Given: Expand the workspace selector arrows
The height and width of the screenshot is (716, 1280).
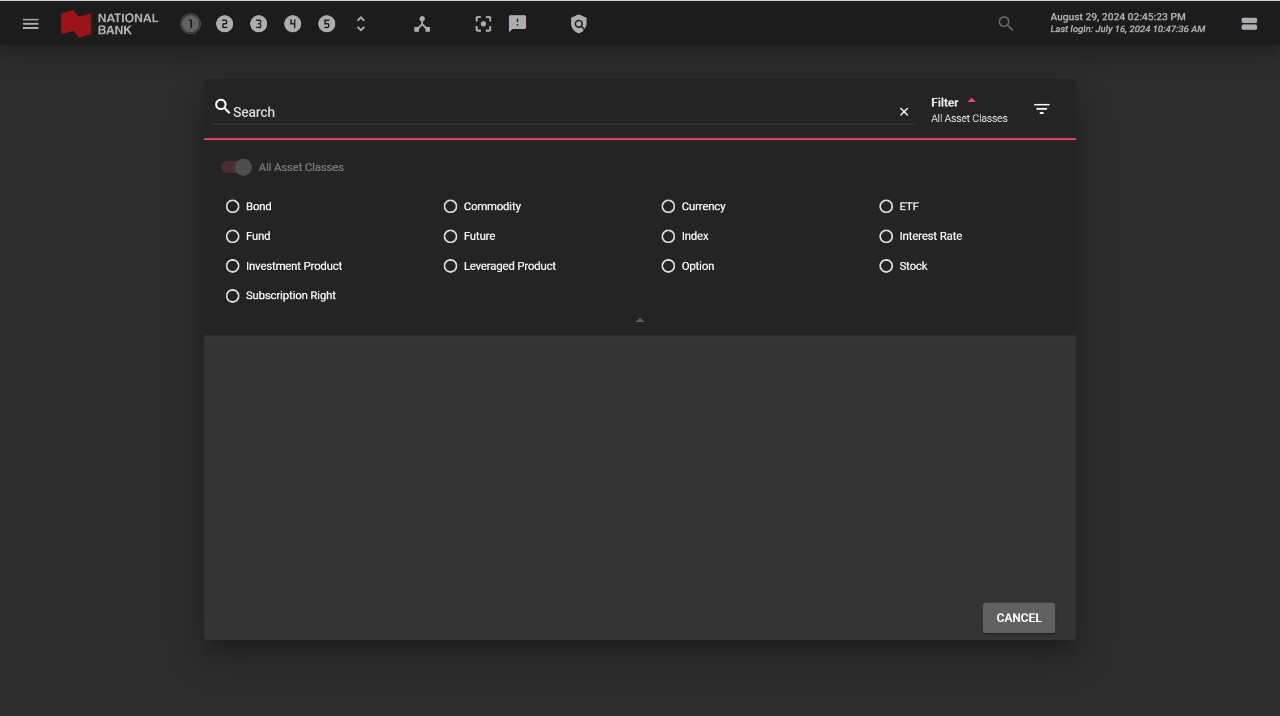Looking at the screenshot, I should [x=361, y=24].
